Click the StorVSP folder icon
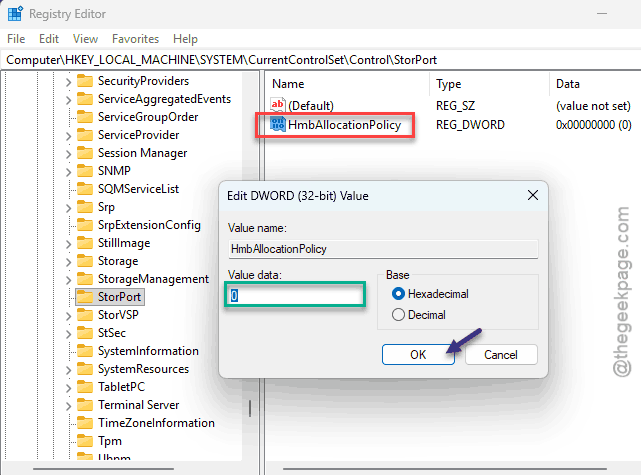The image size is (641, 475). 85,315
